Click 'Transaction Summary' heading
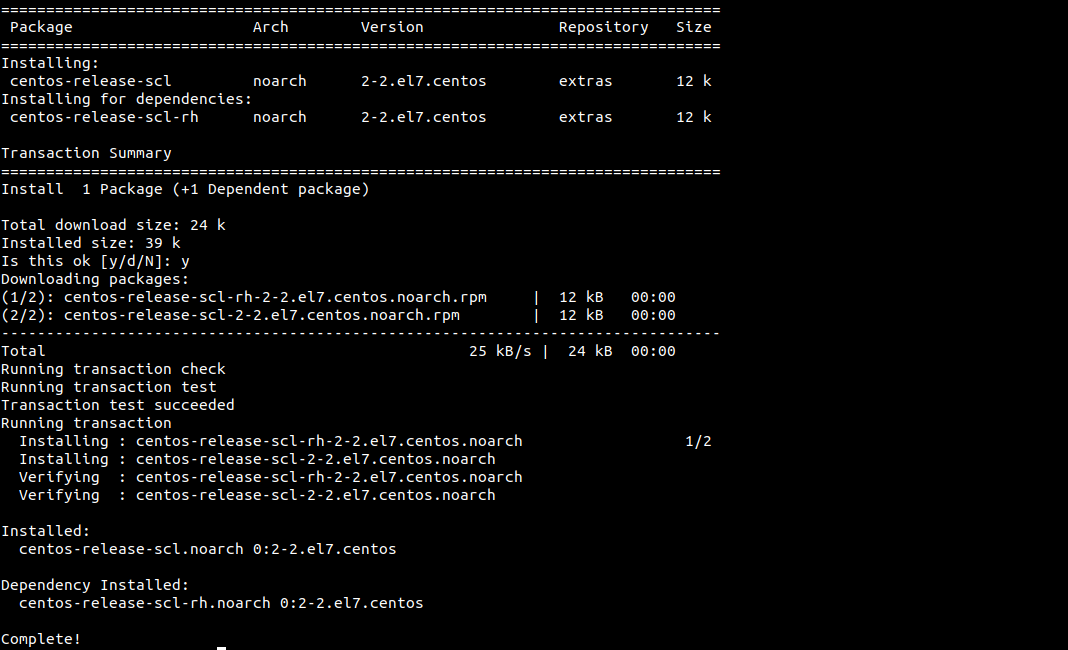The height and width of the screenshot is (650, 1068). tap(87, 153)
